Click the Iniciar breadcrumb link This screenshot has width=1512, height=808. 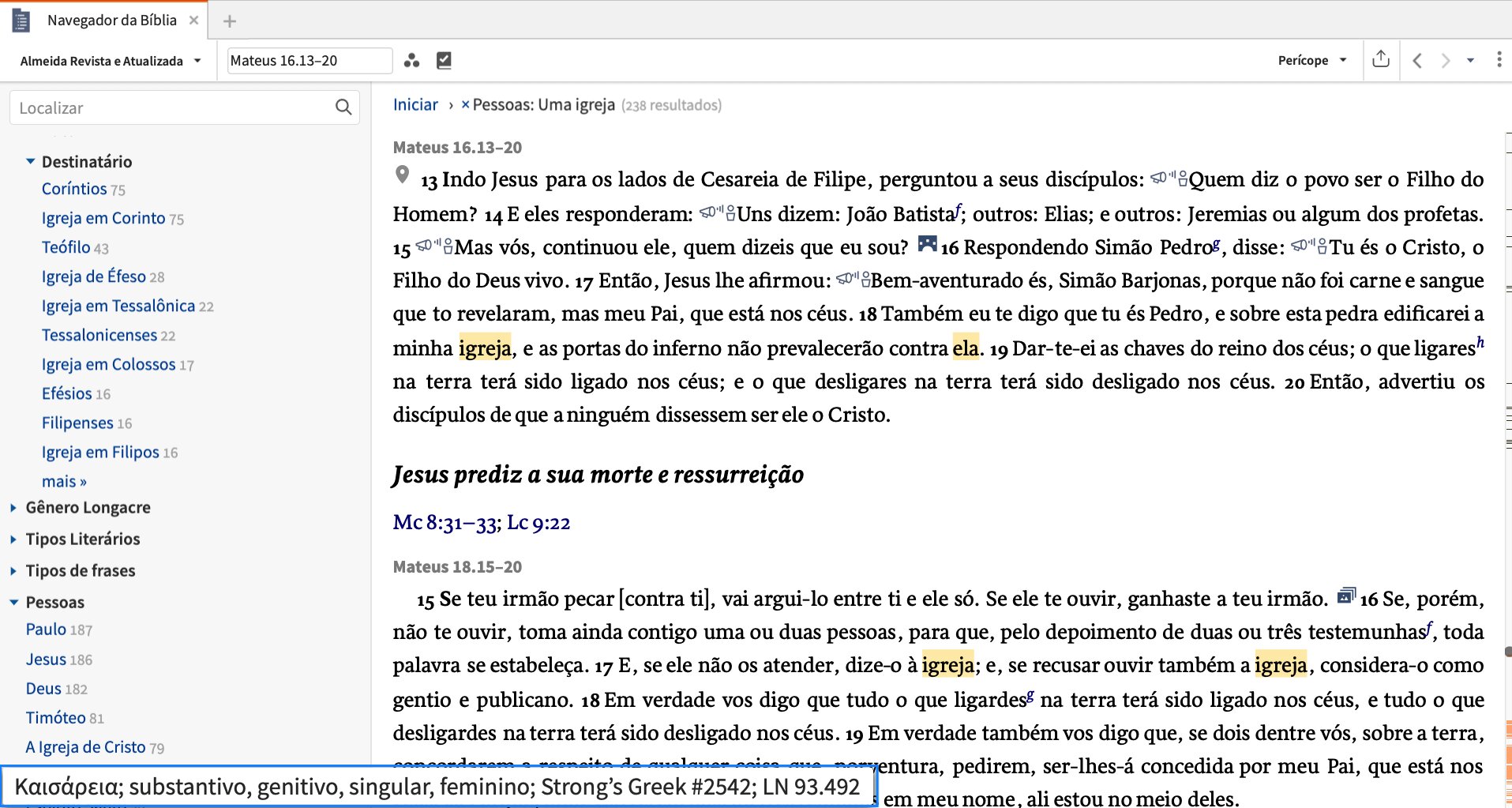(x=415, y=105)
